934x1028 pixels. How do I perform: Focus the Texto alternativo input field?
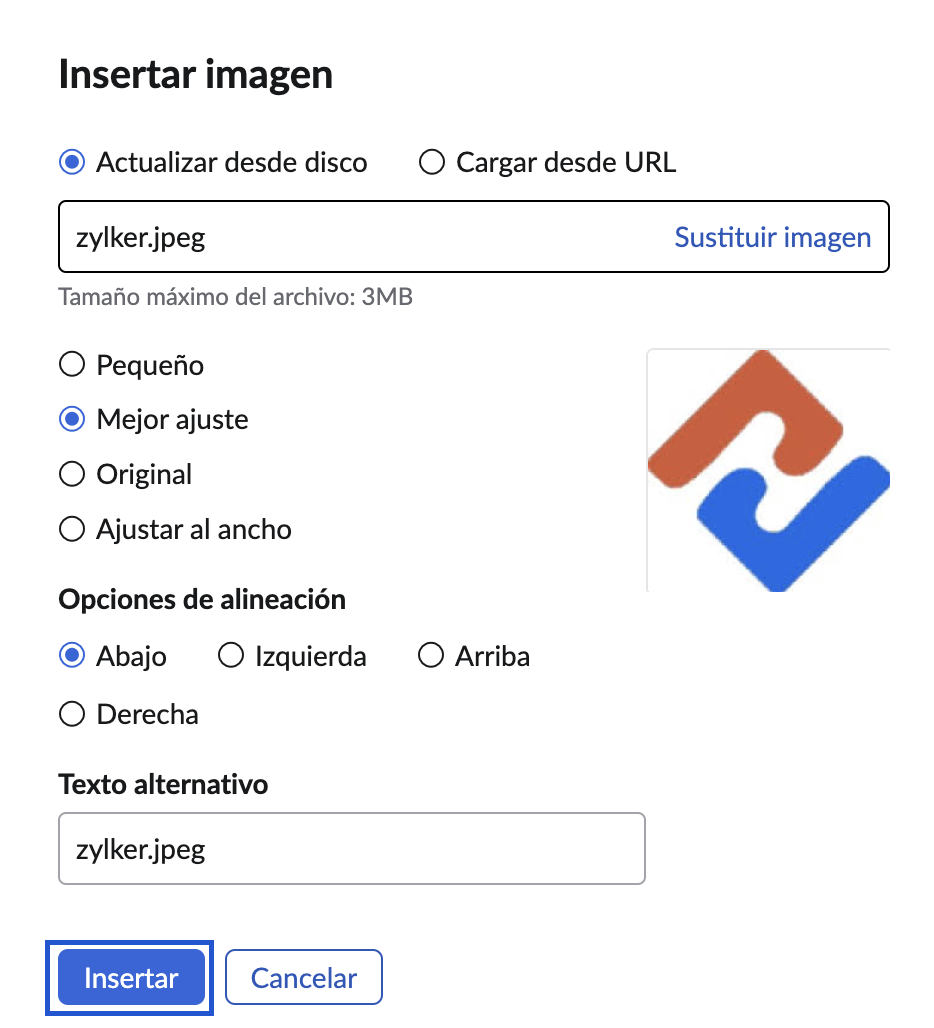click(352, 849)
